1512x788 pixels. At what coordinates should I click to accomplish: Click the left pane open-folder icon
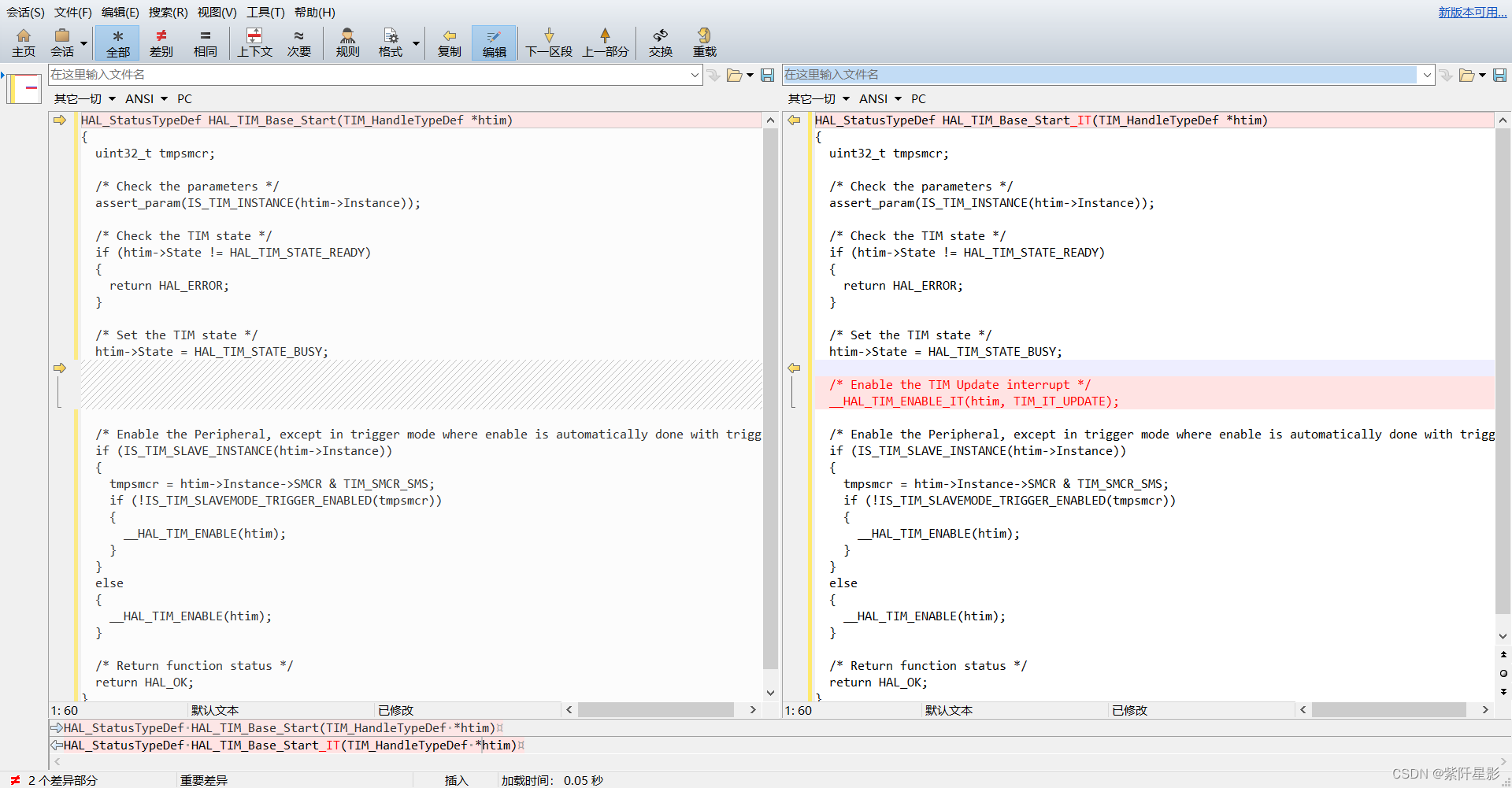[x=734, y=75]
